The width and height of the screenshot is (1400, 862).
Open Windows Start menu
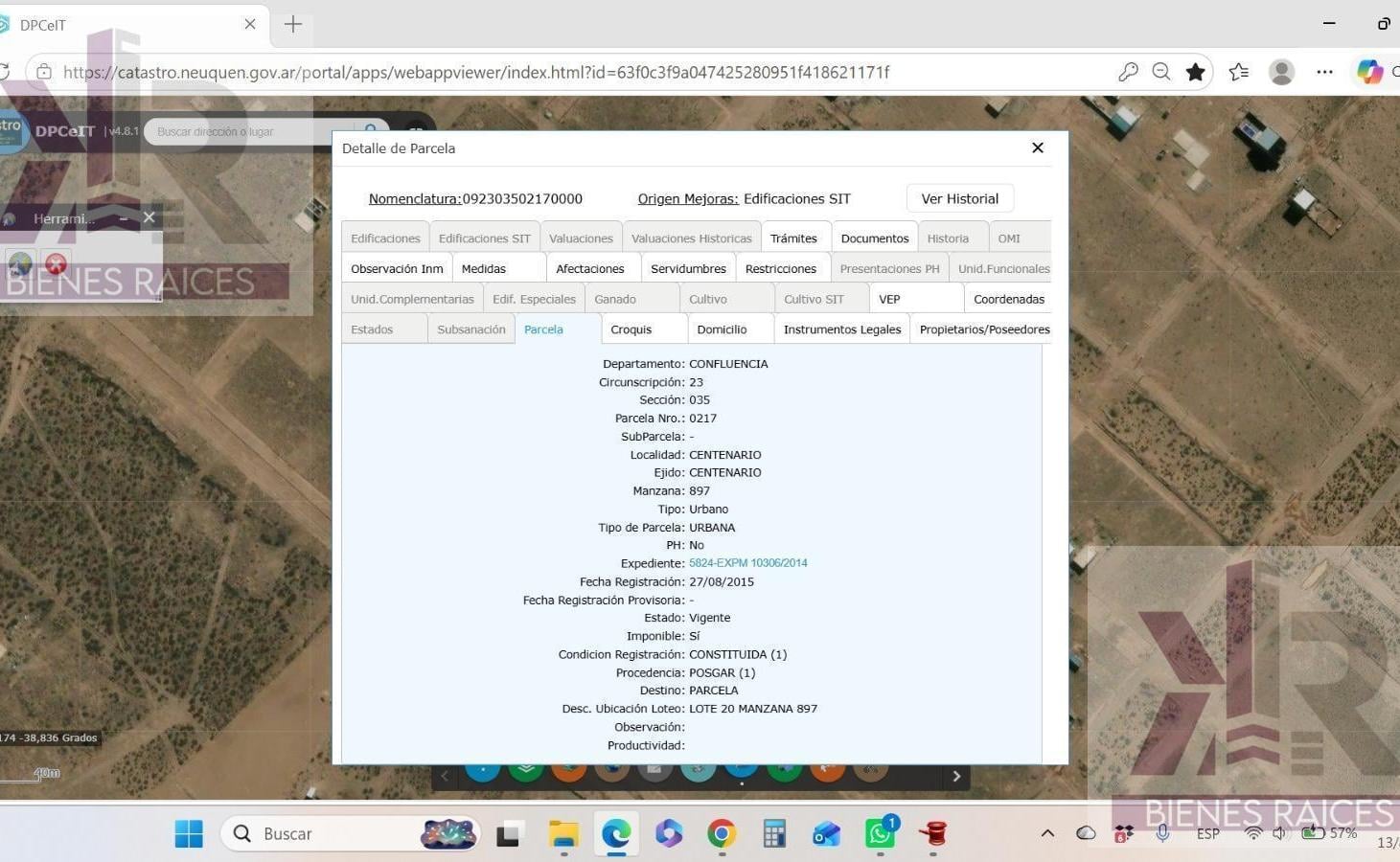click(x=189, y=834)
